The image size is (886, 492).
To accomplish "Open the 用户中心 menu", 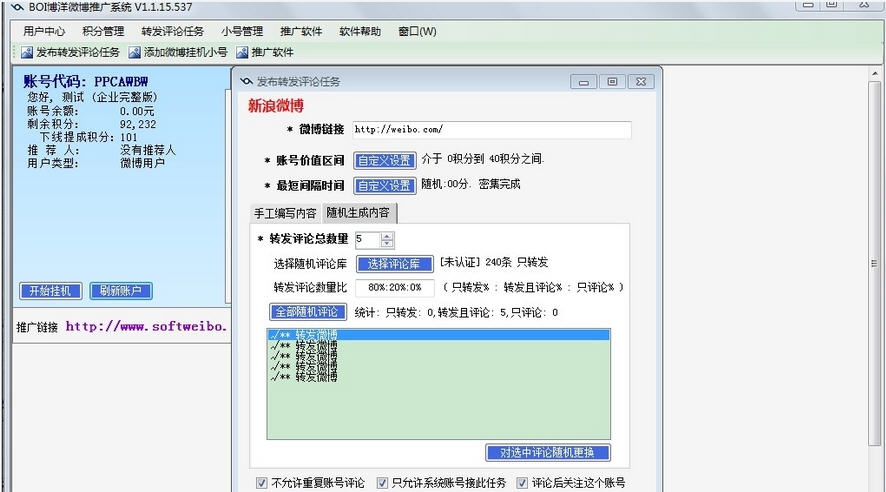I will [x=44, y=31].
